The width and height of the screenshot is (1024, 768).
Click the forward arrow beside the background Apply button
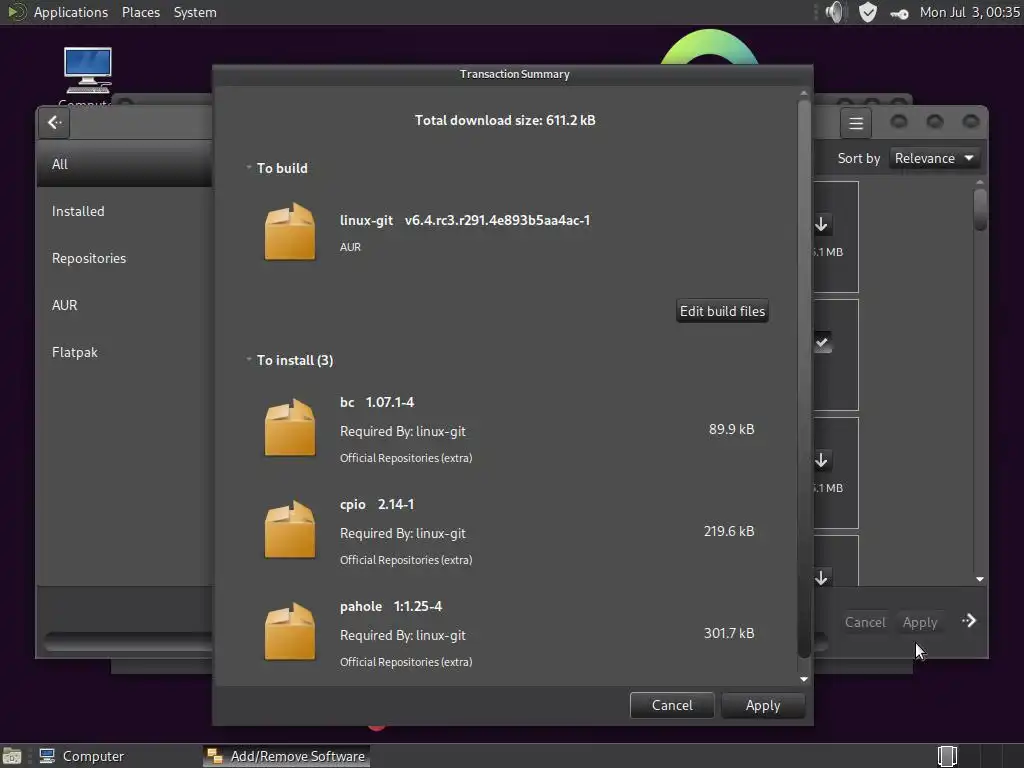tap(969, 620)
